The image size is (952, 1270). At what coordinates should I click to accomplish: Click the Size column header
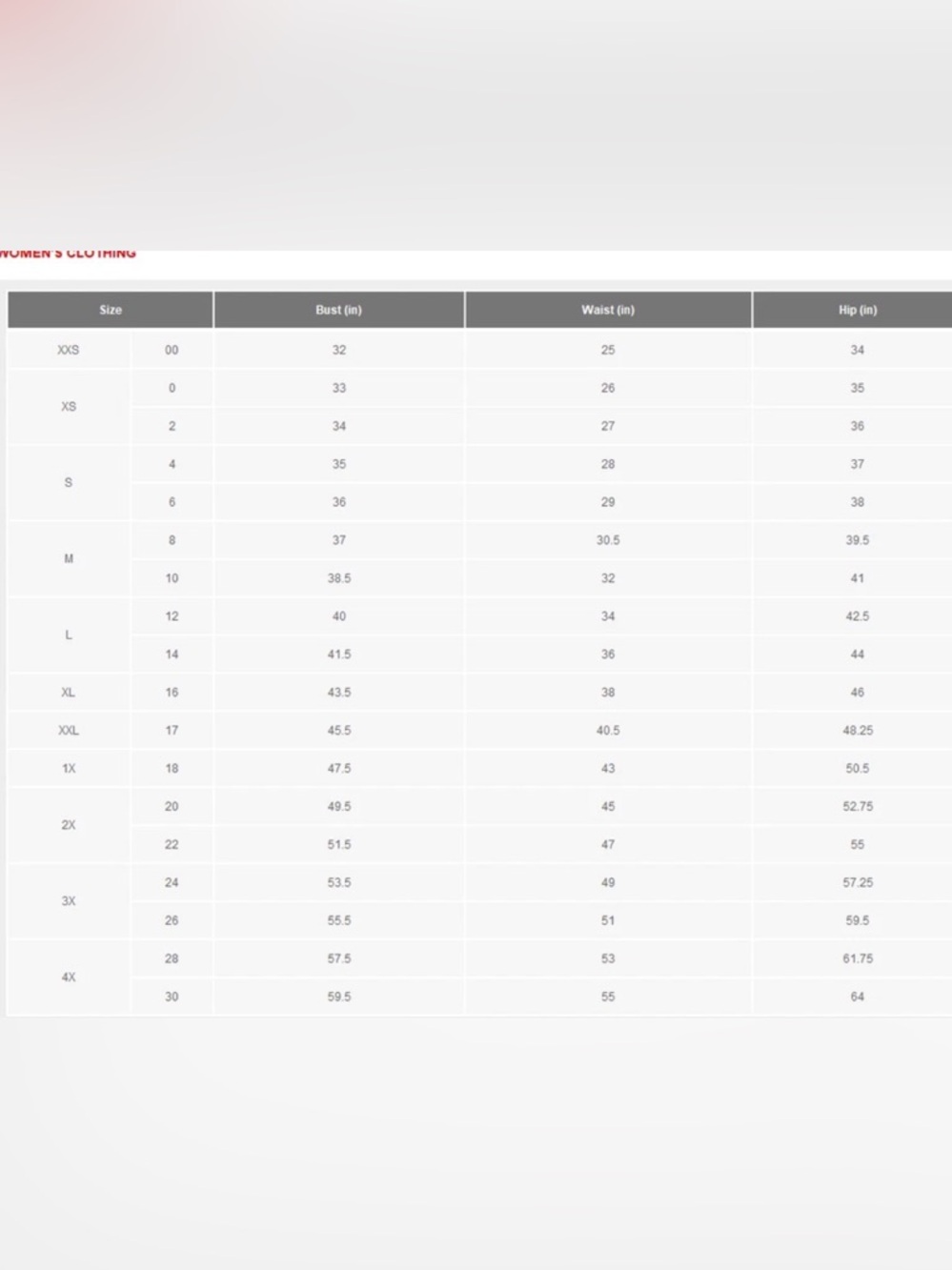111,310
